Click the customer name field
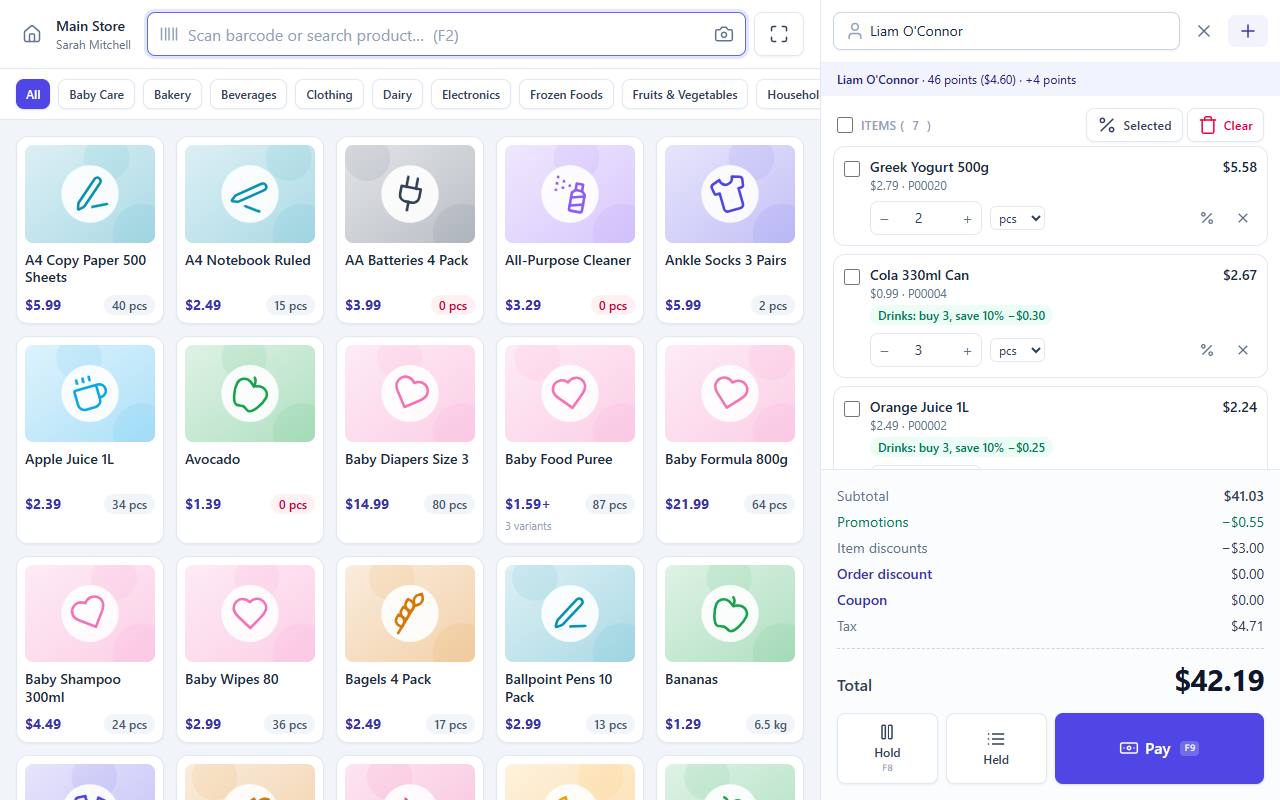Image resolution: width=1280 pixels, height=800 pixels. (1006, 31)
